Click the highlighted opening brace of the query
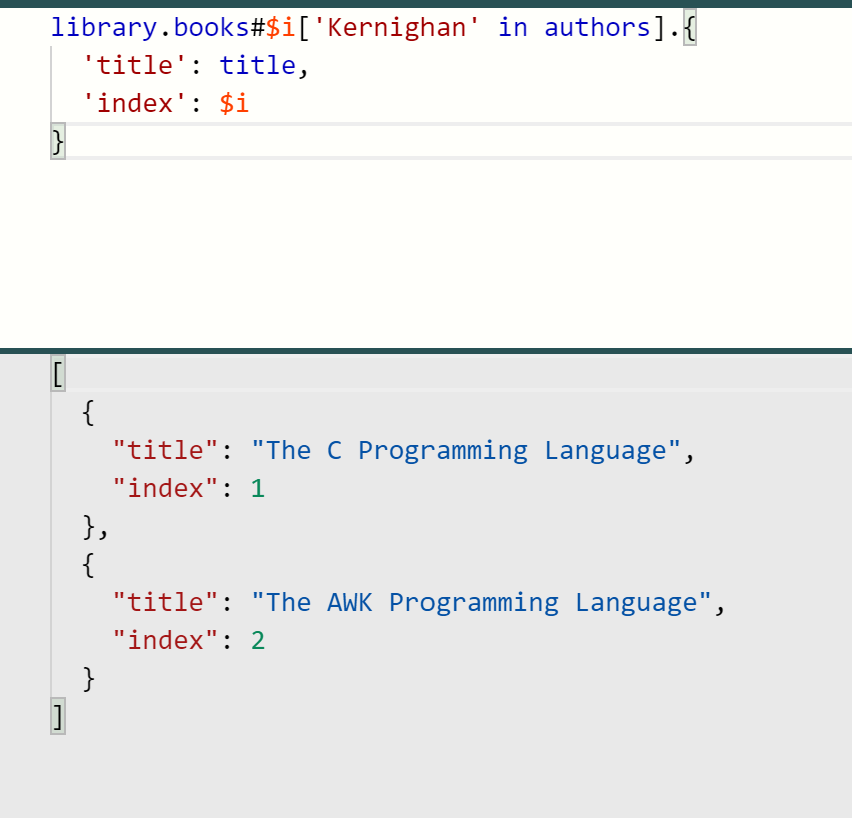The image size is (852, 818). tap(690, 28)
